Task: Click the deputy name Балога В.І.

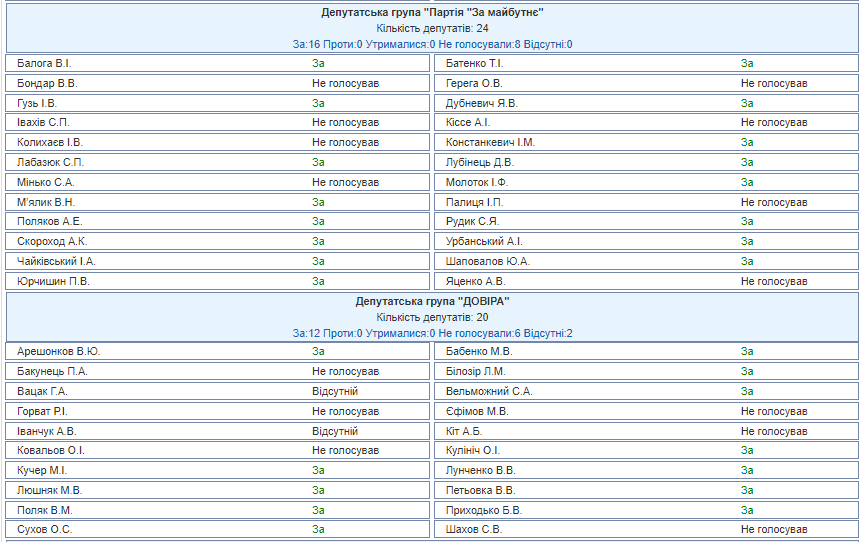Action: [x=44, y=63]
